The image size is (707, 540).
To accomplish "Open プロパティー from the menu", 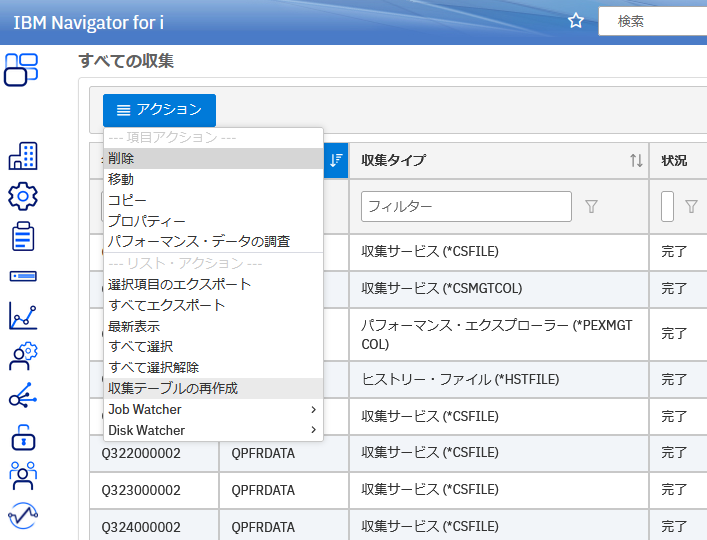I will pos(214,220).
